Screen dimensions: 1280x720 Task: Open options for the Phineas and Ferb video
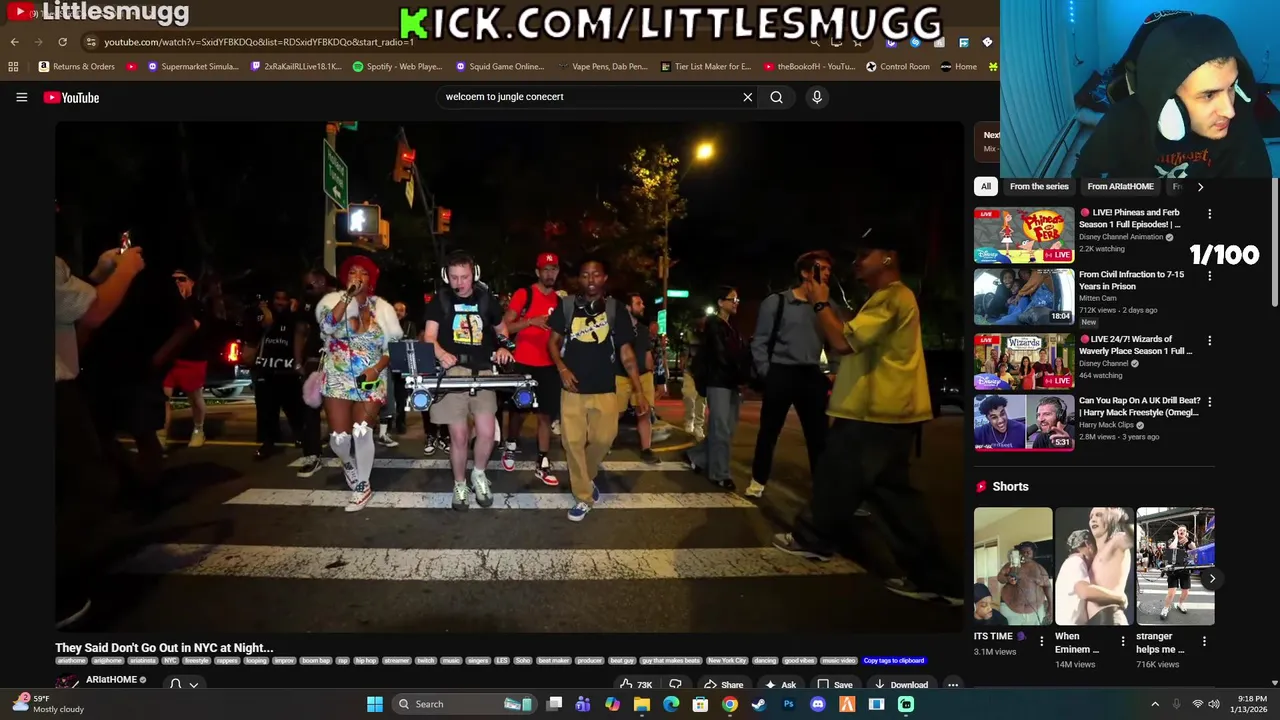1209,214
